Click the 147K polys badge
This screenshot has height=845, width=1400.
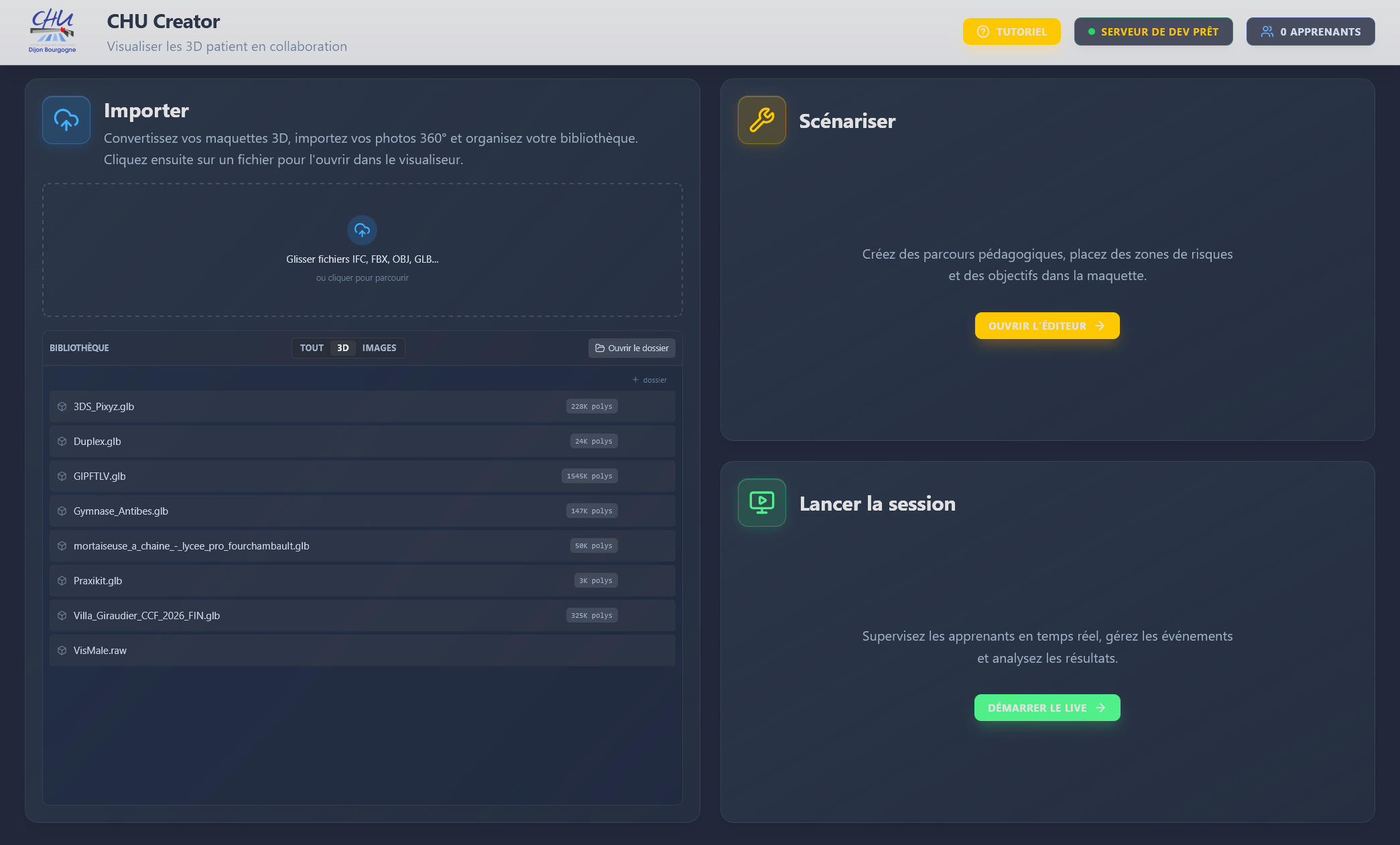click(x=592, y=511)
